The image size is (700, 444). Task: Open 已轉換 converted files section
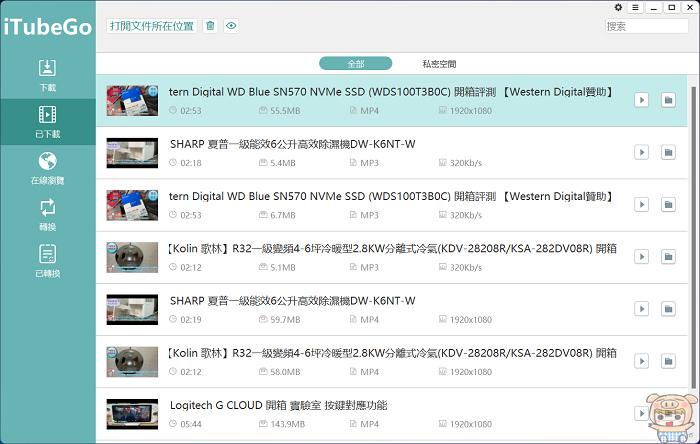[47, 261]
